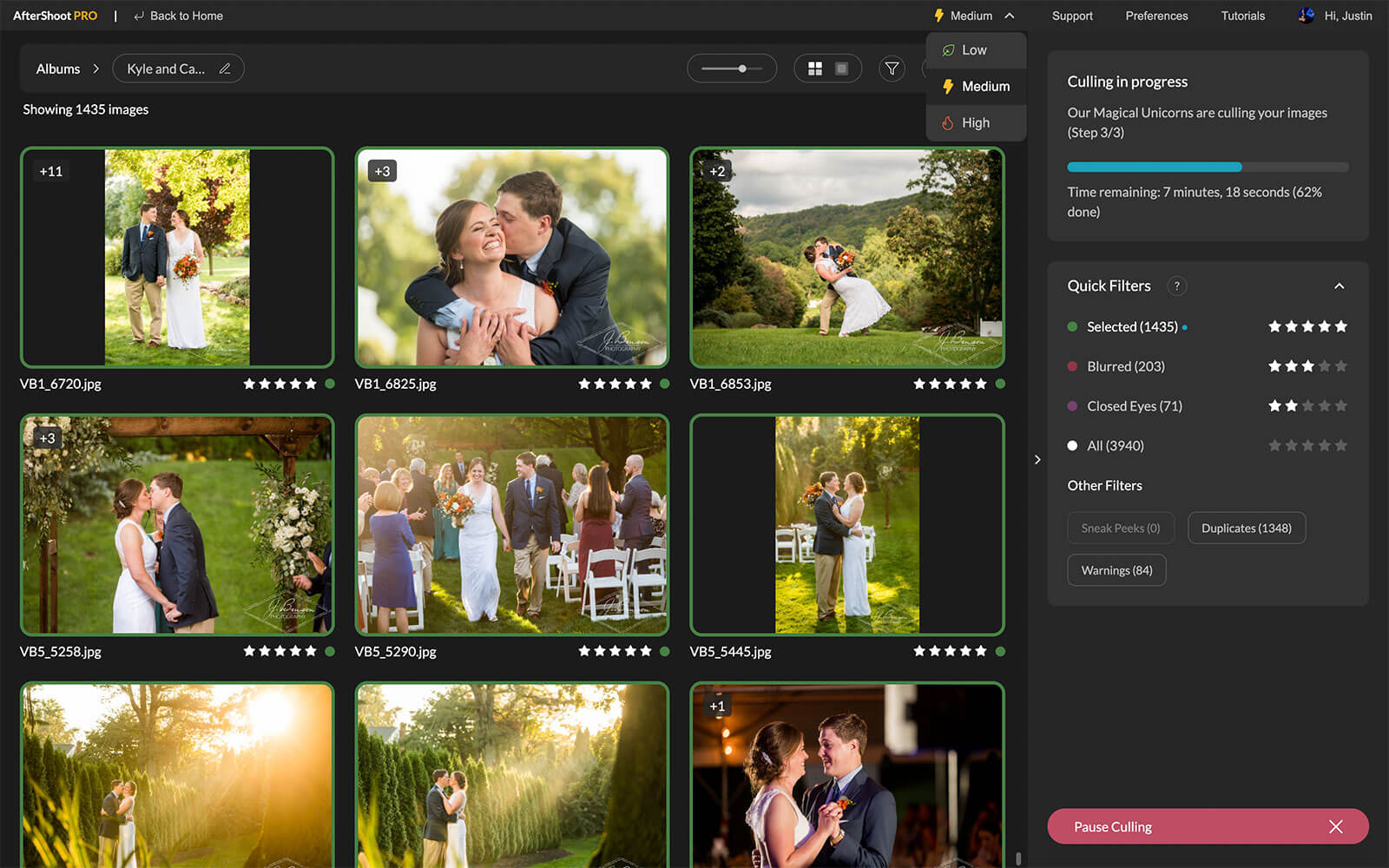Click the Back to Home arrow icon

[x=139, y=16]
